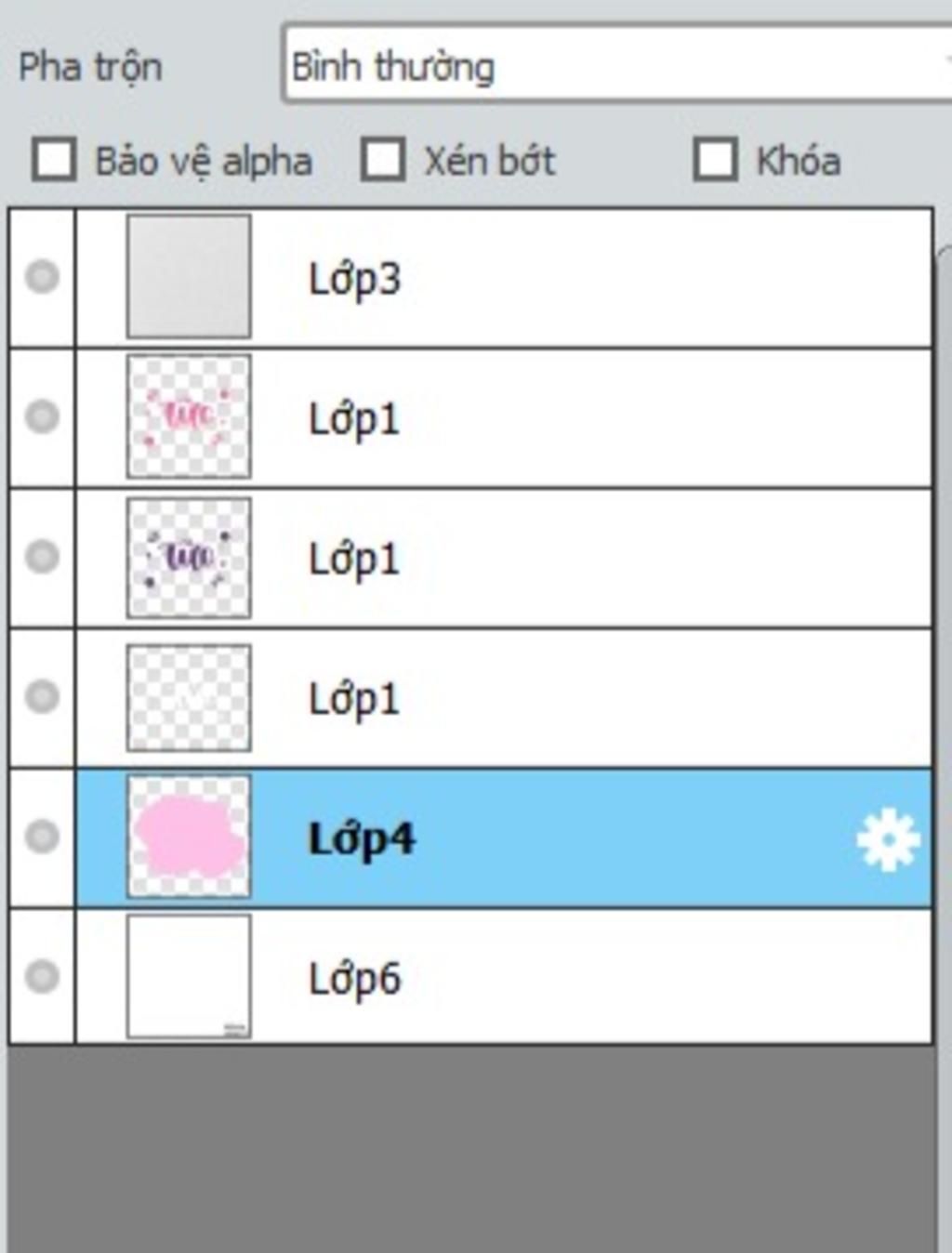The image size is (952, 1253).
Task: Click the pink lettering Lớp1 thumbnail
Action: pos(189,416)
